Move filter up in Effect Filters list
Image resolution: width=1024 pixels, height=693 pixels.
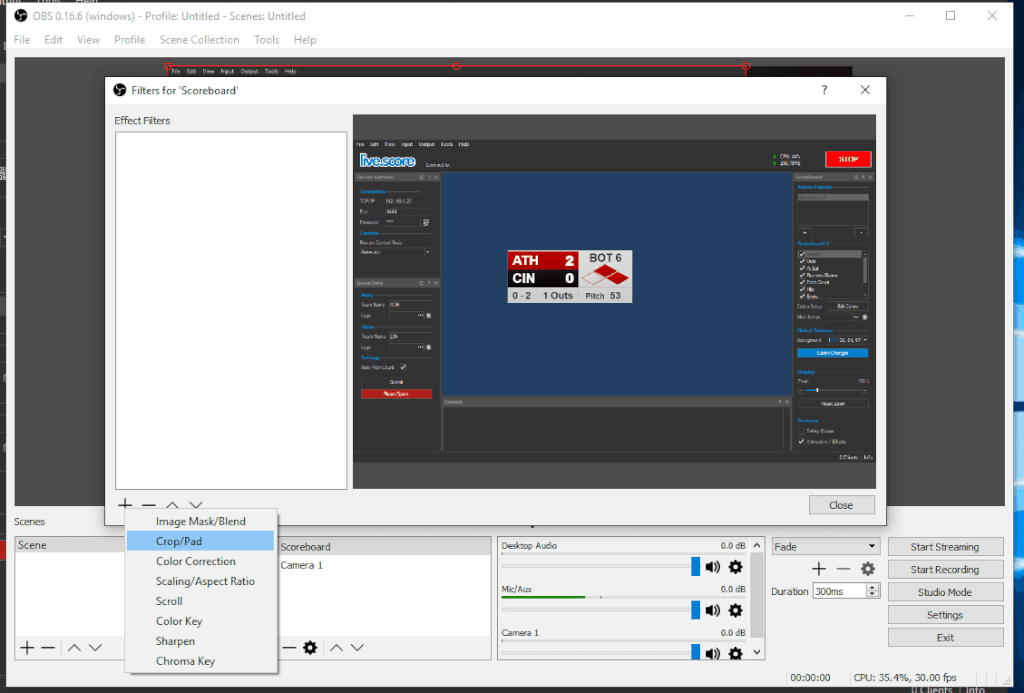pos(172,505)
